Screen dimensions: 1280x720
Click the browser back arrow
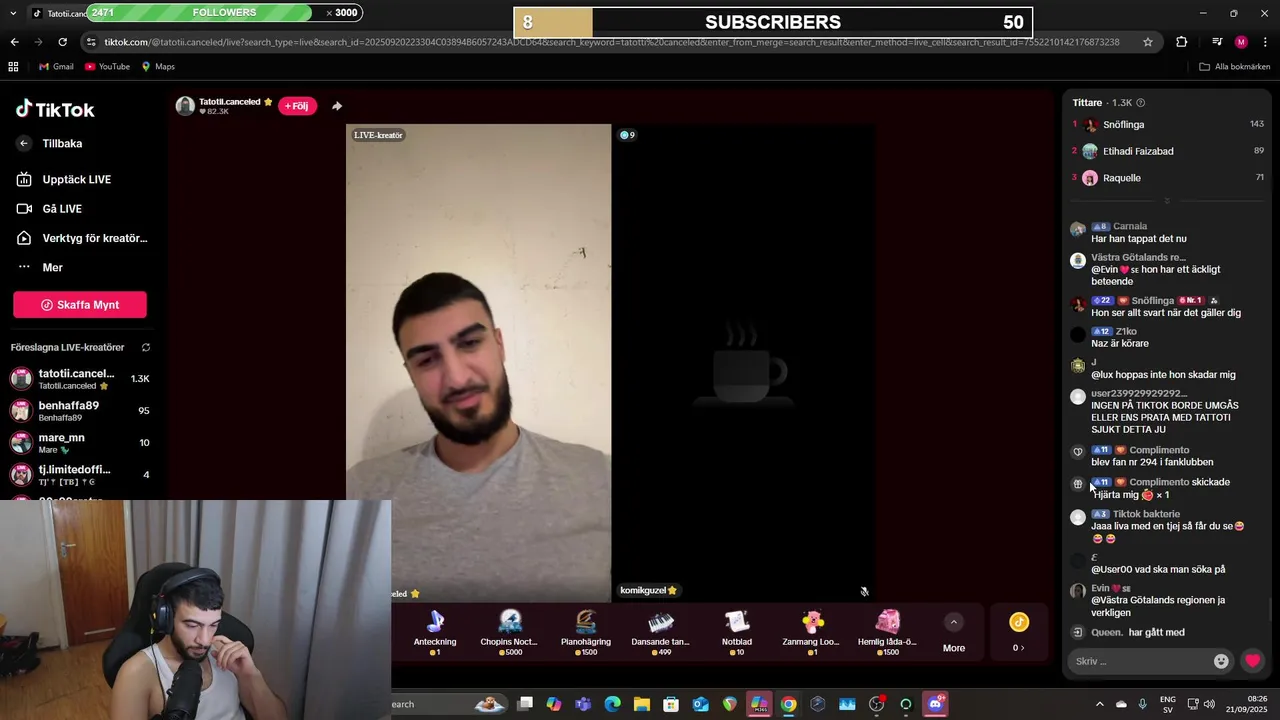(x=14, y=42)
